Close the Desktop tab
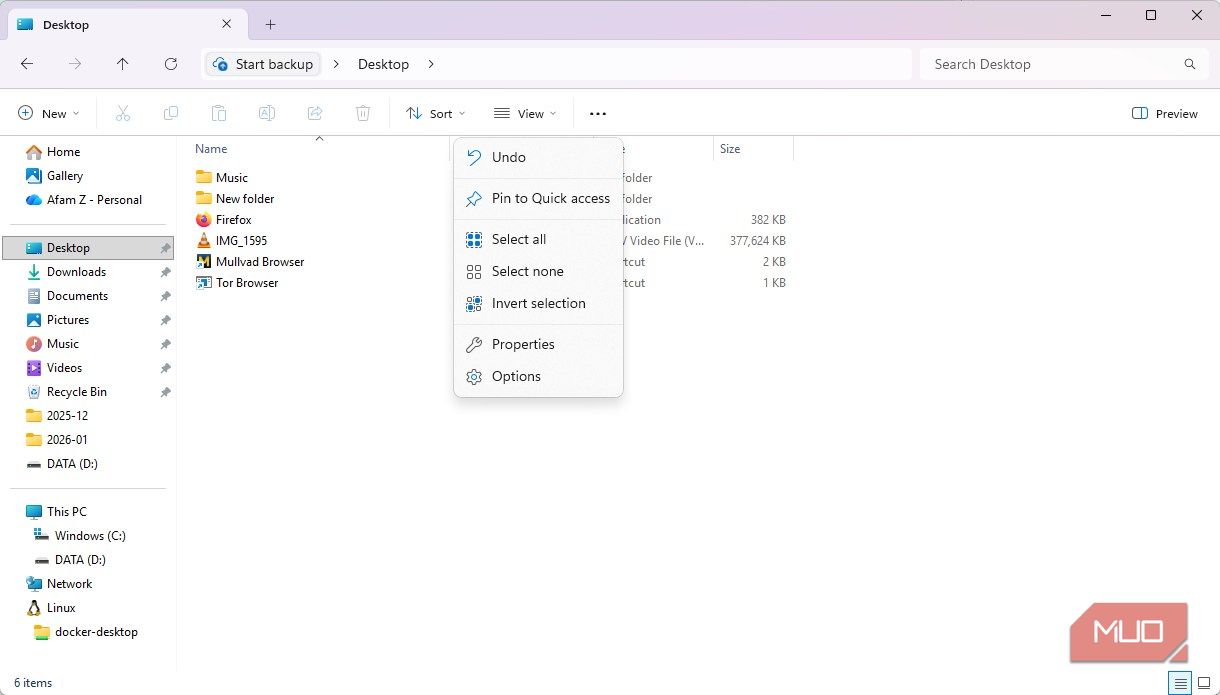 [227, 25]
